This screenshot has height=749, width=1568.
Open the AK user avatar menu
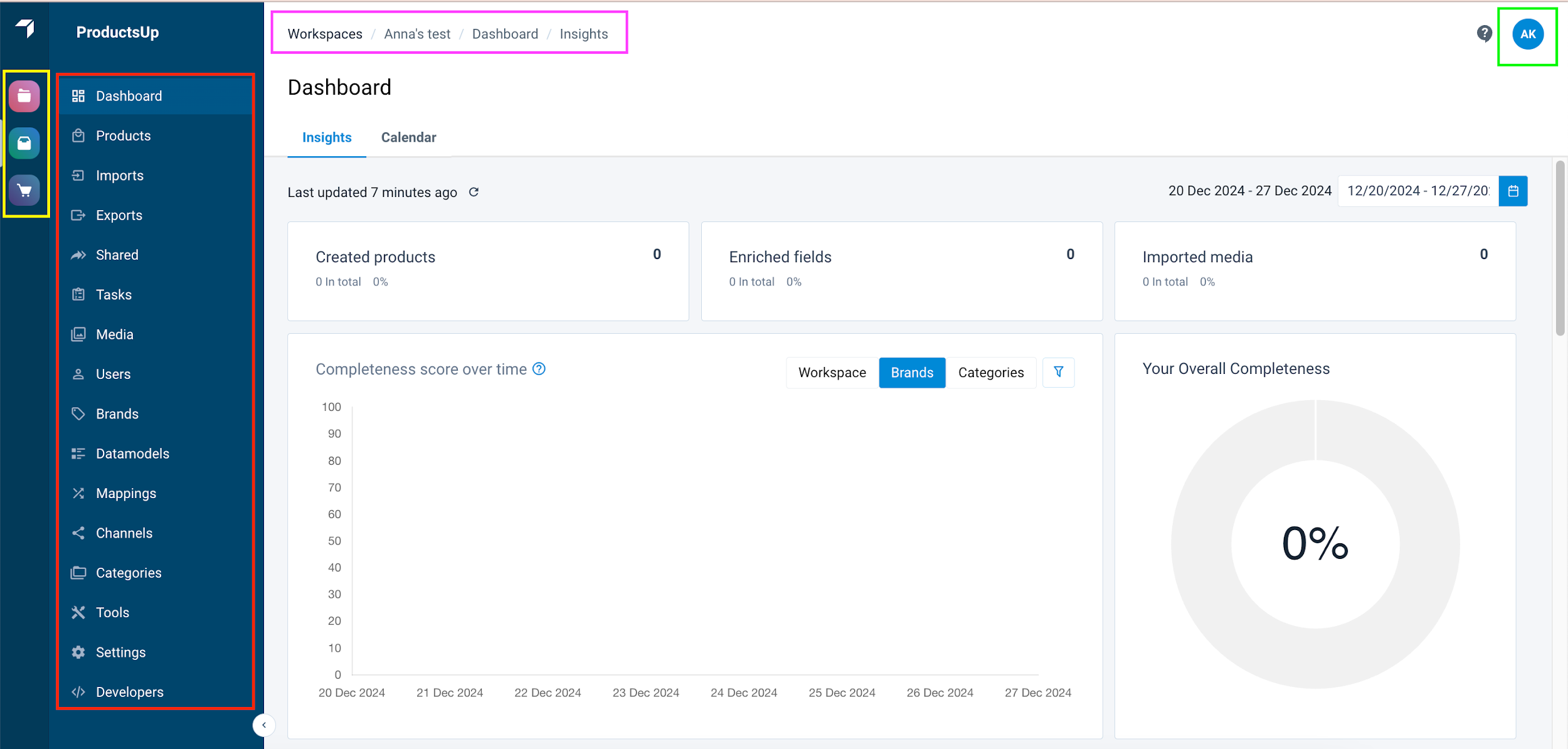[1527, 34]
